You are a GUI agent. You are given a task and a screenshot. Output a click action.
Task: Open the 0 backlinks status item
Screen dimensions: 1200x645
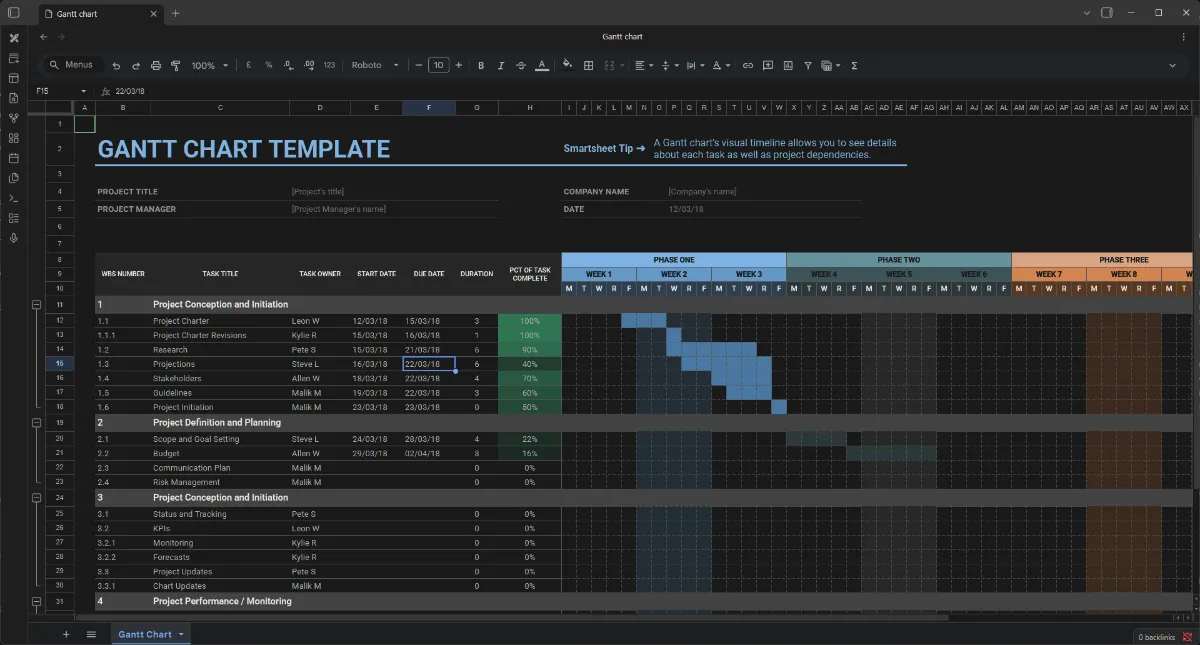(1157, 637)
